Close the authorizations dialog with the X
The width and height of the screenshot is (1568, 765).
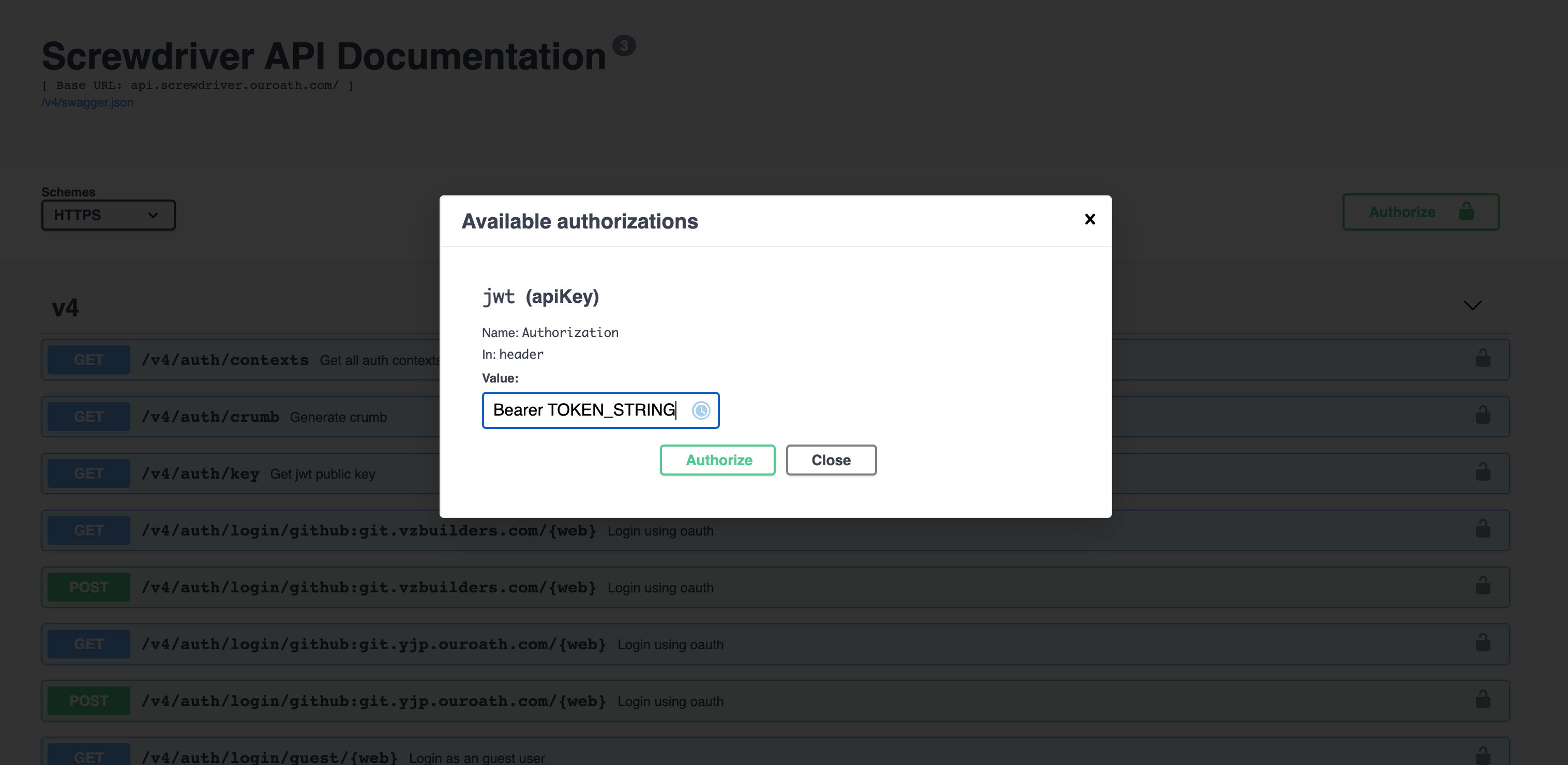tap(1090, 219)
